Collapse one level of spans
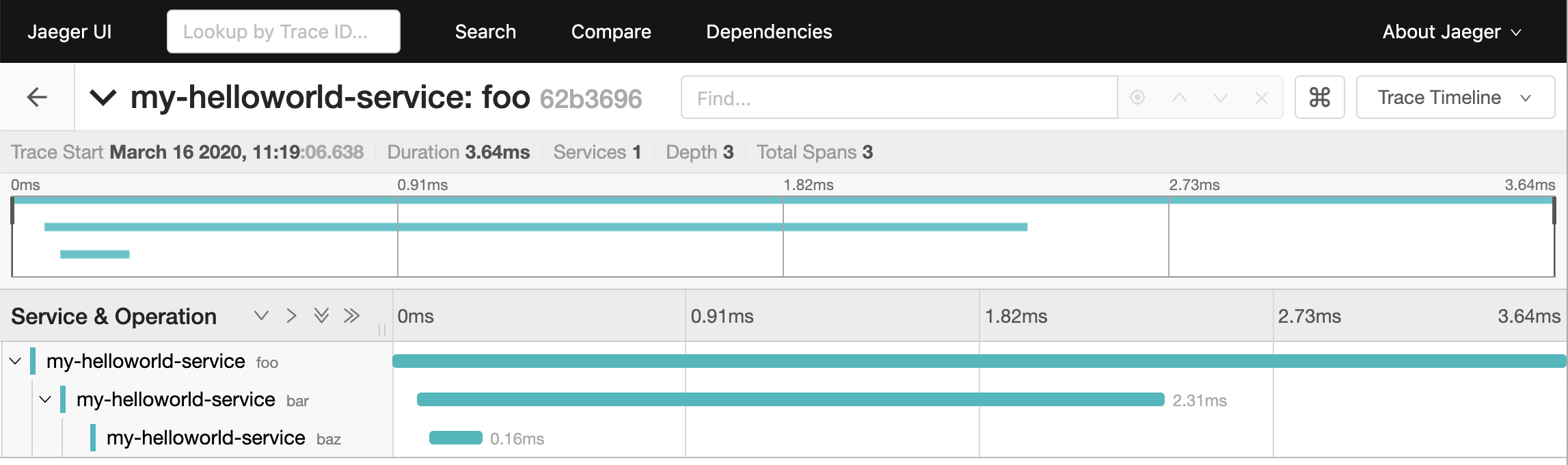 pyautogui.click(x=291, y=315)
